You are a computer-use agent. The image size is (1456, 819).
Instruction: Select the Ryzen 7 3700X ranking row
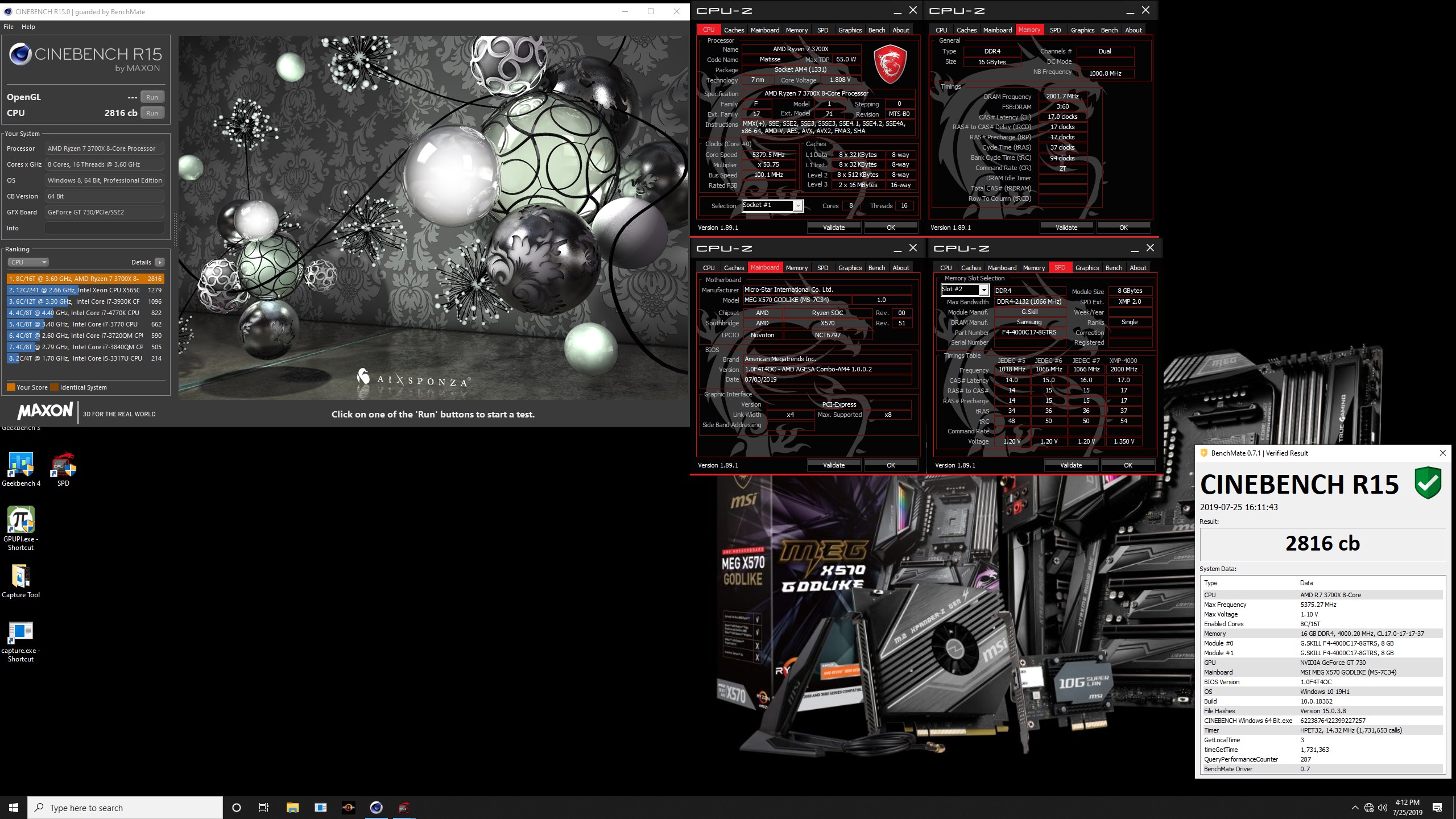pyautogui.click(x=85, y=279)
